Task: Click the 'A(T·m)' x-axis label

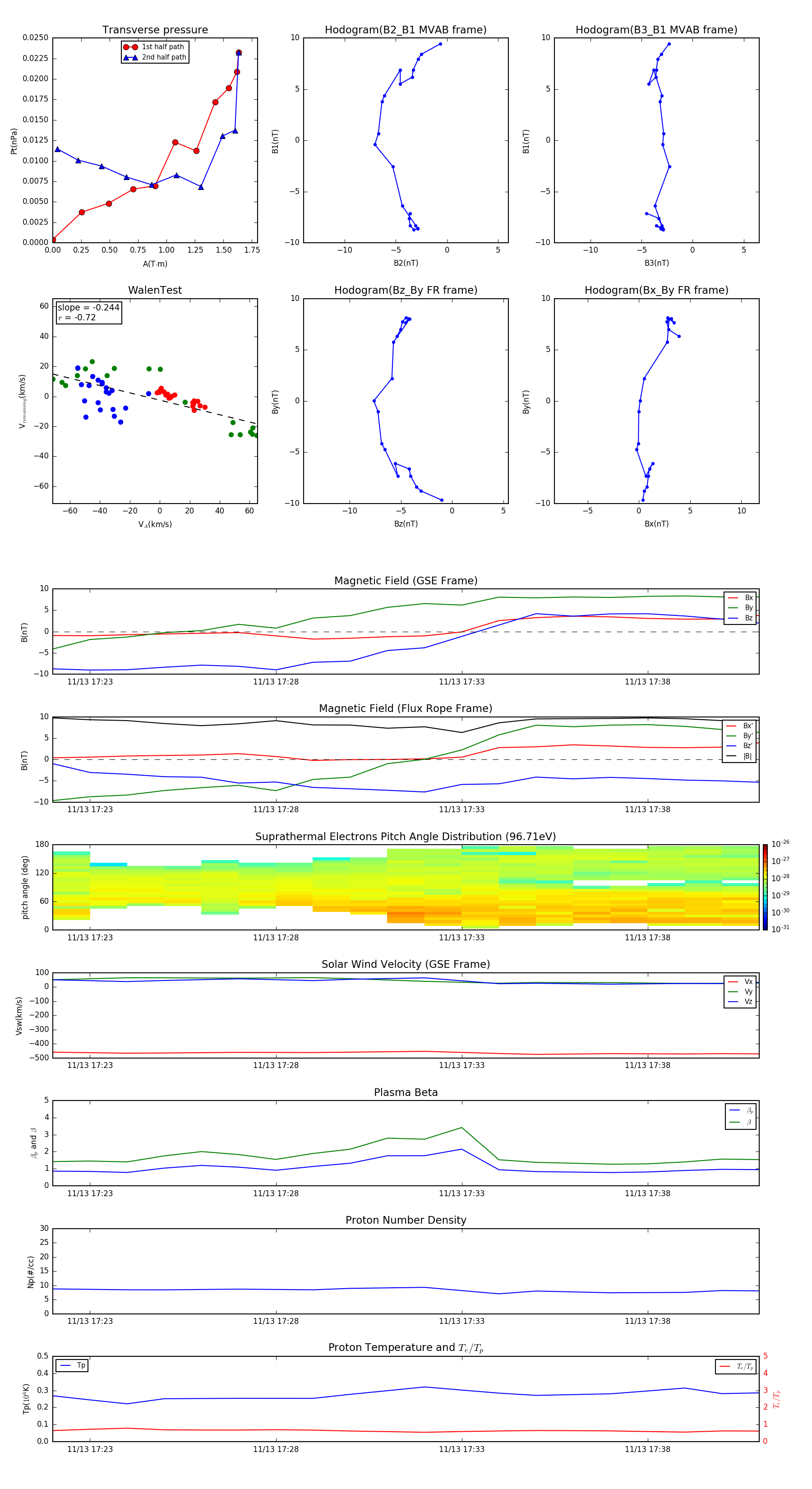Action: click(x=155, y=264)
